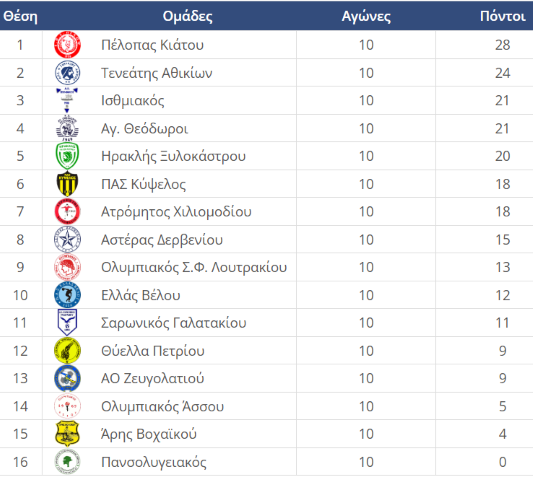Click the Αστέρας Δερβενίου star logo
533x480 pixels.
coord(67,240)
